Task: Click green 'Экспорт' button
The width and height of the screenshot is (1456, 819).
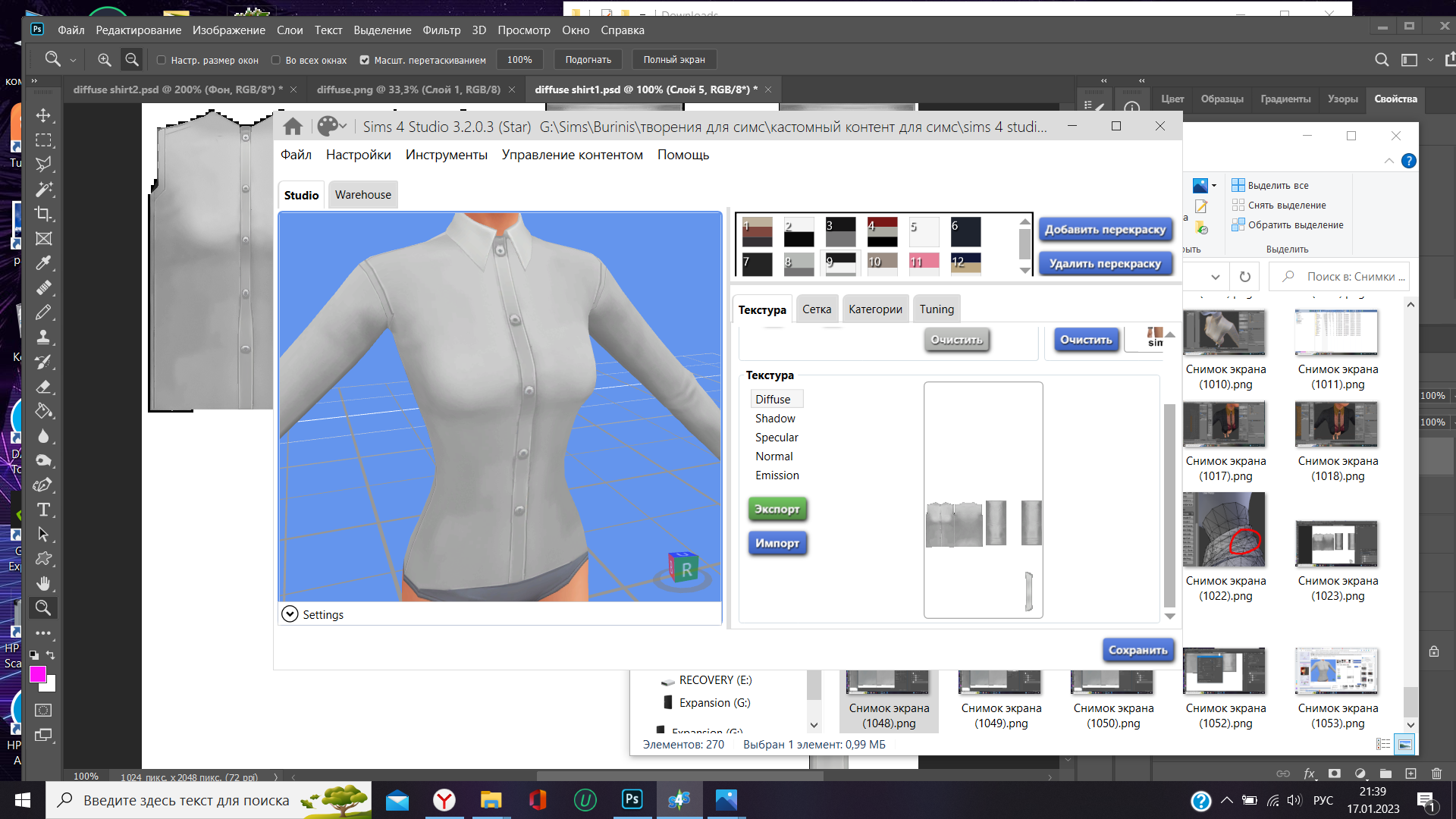Action: [x=777, y=509]
